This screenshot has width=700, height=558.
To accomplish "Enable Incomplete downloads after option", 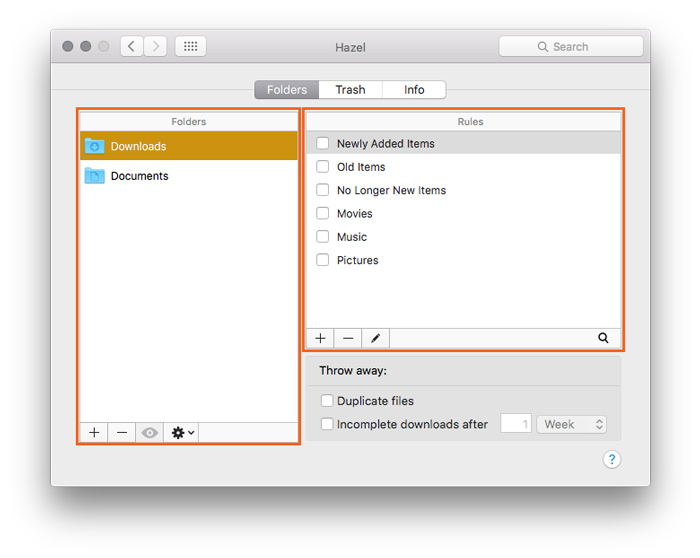I will pos(327,424).
